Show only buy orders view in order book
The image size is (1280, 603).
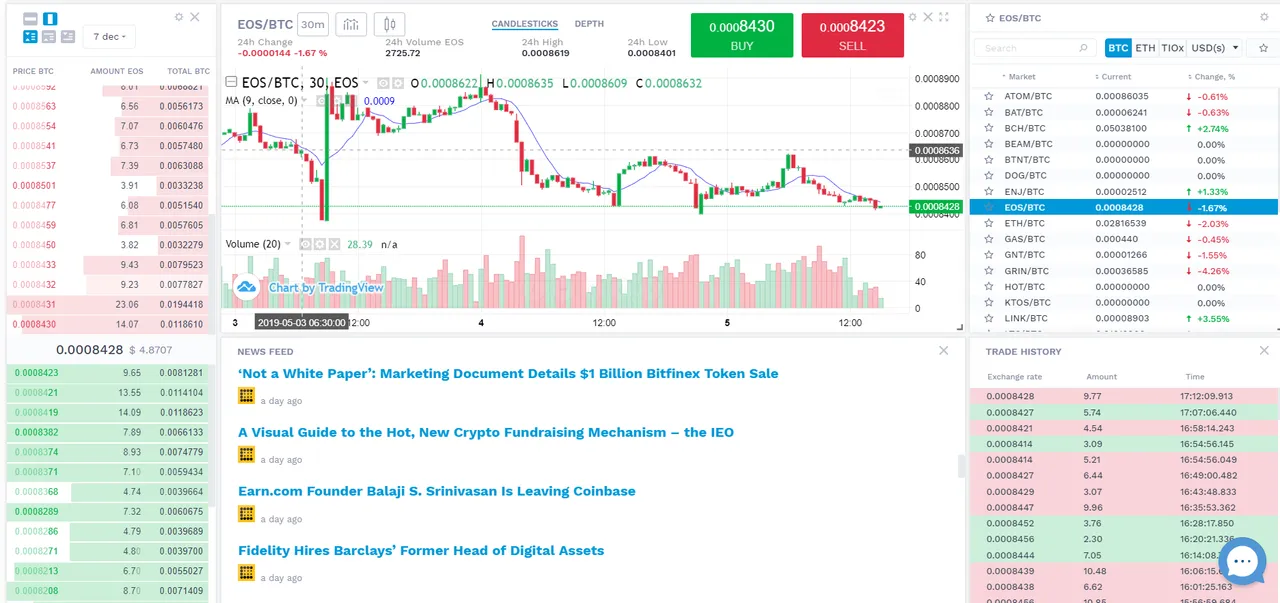68,36
